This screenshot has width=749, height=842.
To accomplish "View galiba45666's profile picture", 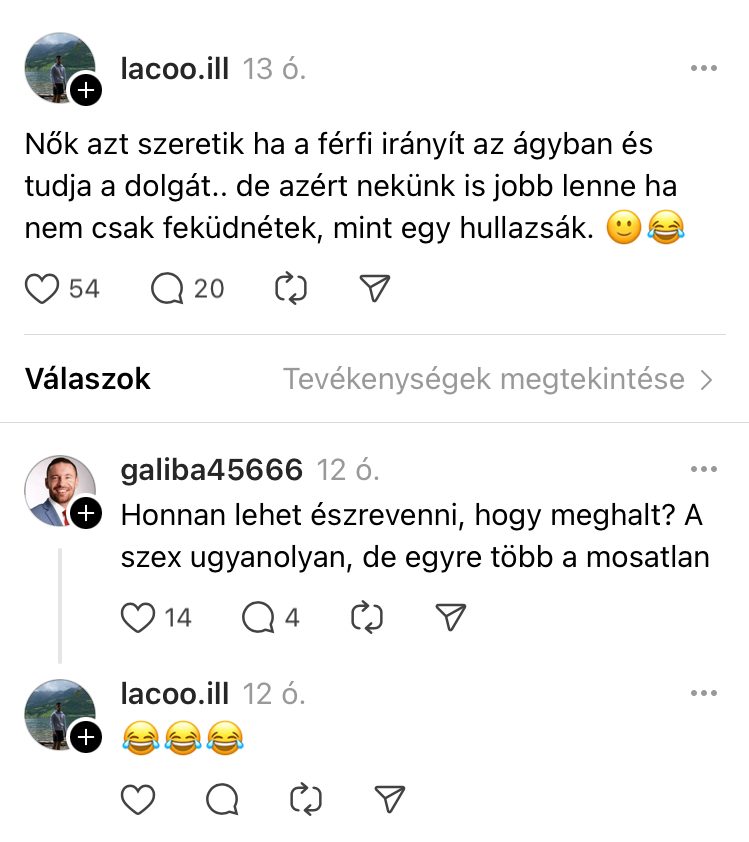I will 57,488.
